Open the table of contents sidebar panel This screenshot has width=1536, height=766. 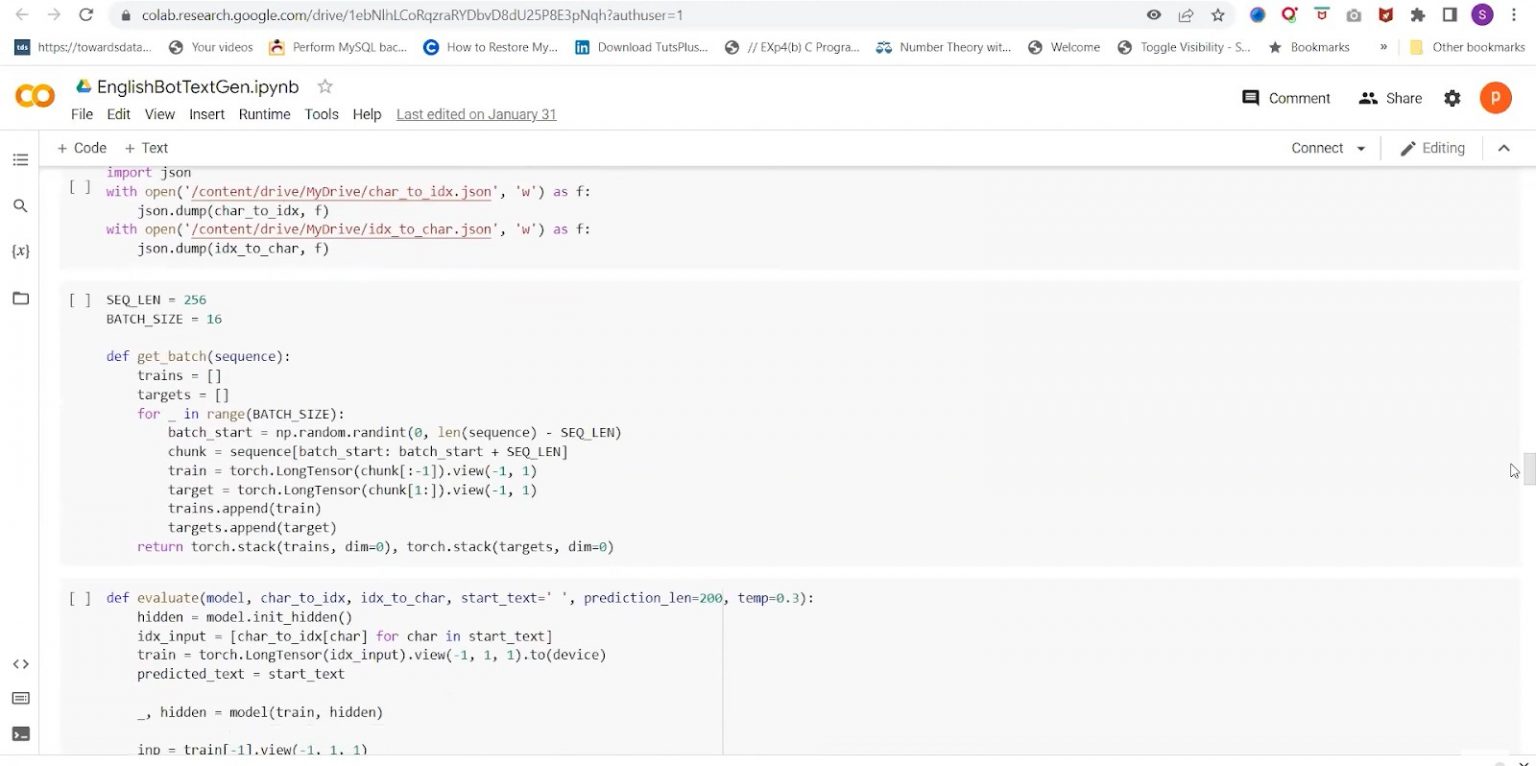pos(20,159)
